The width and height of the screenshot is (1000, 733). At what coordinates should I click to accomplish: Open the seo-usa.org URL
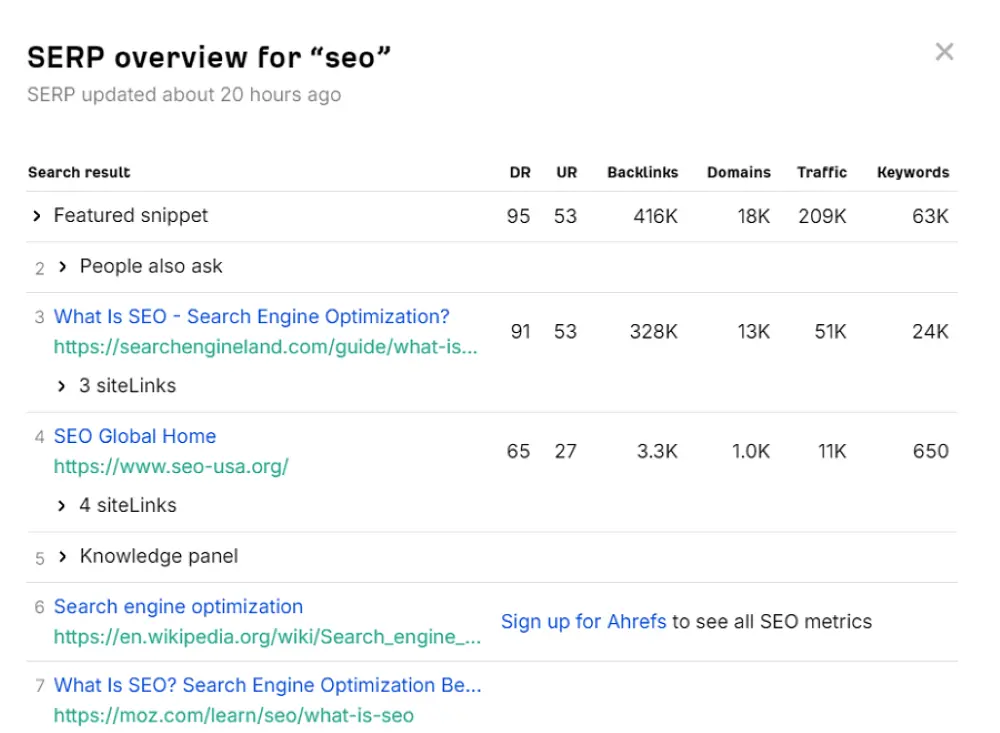pyautogui.click(x=171, y=466)
